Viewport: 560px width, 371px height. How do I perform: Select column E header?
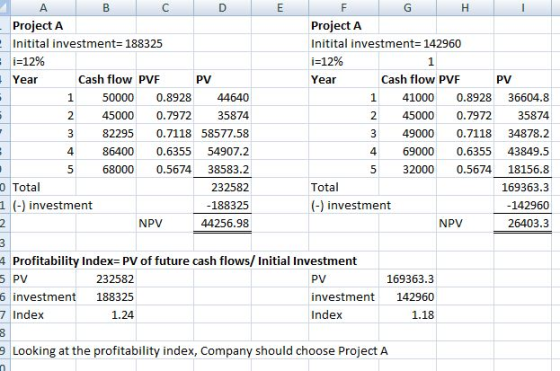(280, 7)
